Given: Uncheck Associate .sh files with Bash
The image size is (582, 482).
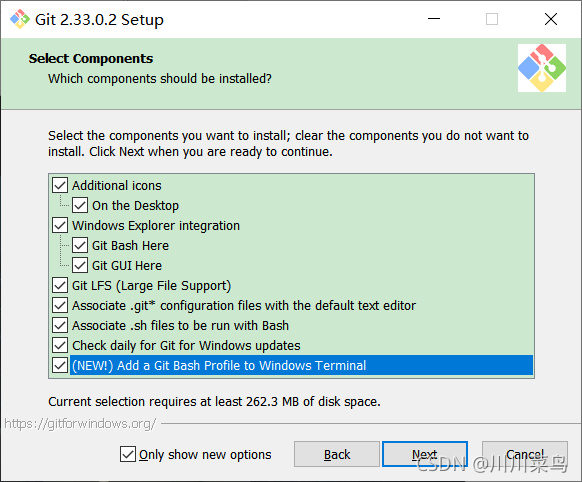Looking at the screenshot, I should point(60,325).
